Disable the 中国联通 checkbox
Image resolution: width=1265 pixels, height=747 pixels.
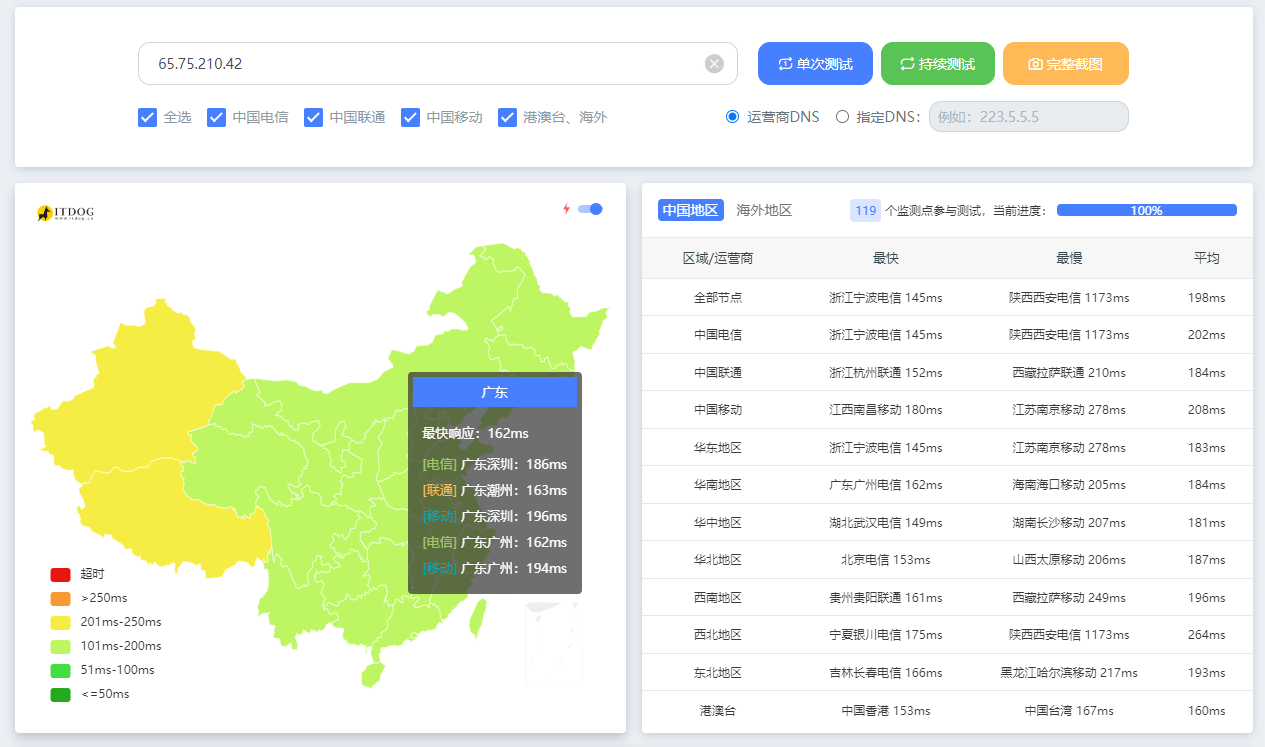(313, 118)
